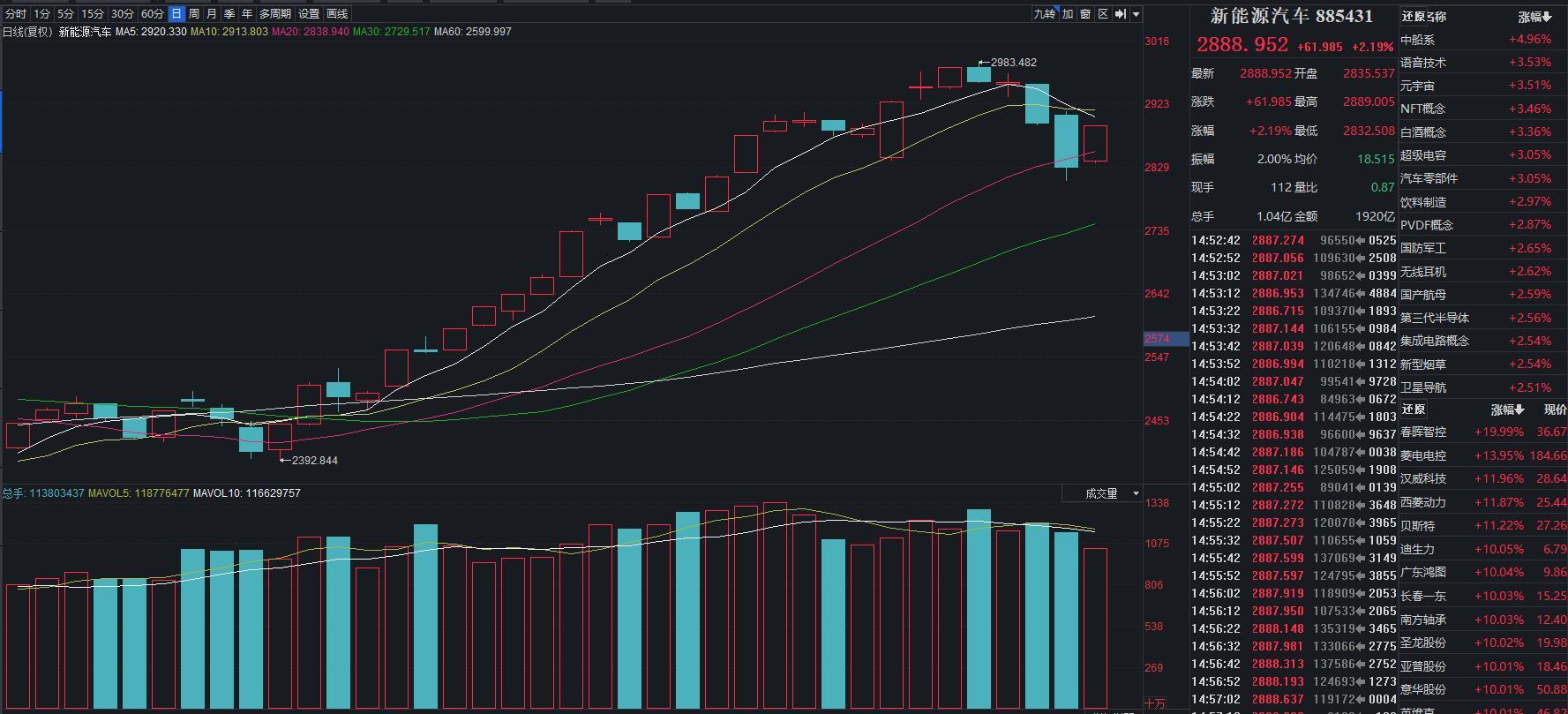Click the 加 add button
The height and width of the screenshot is (714, 1568).
pyautogui.click(x=1068, y=14)
